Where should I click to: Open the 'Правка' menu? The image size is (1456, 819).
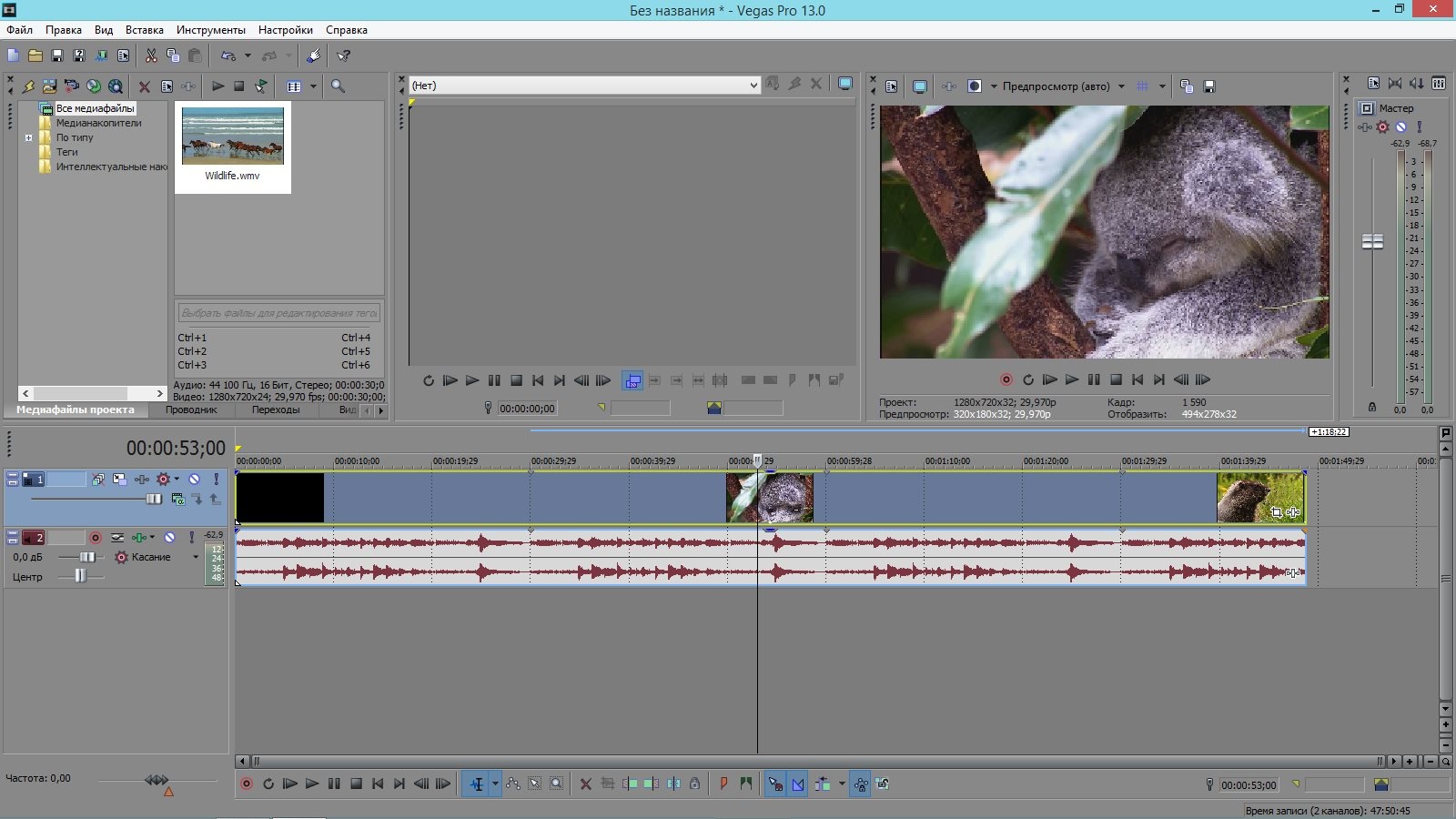(64, 30)
